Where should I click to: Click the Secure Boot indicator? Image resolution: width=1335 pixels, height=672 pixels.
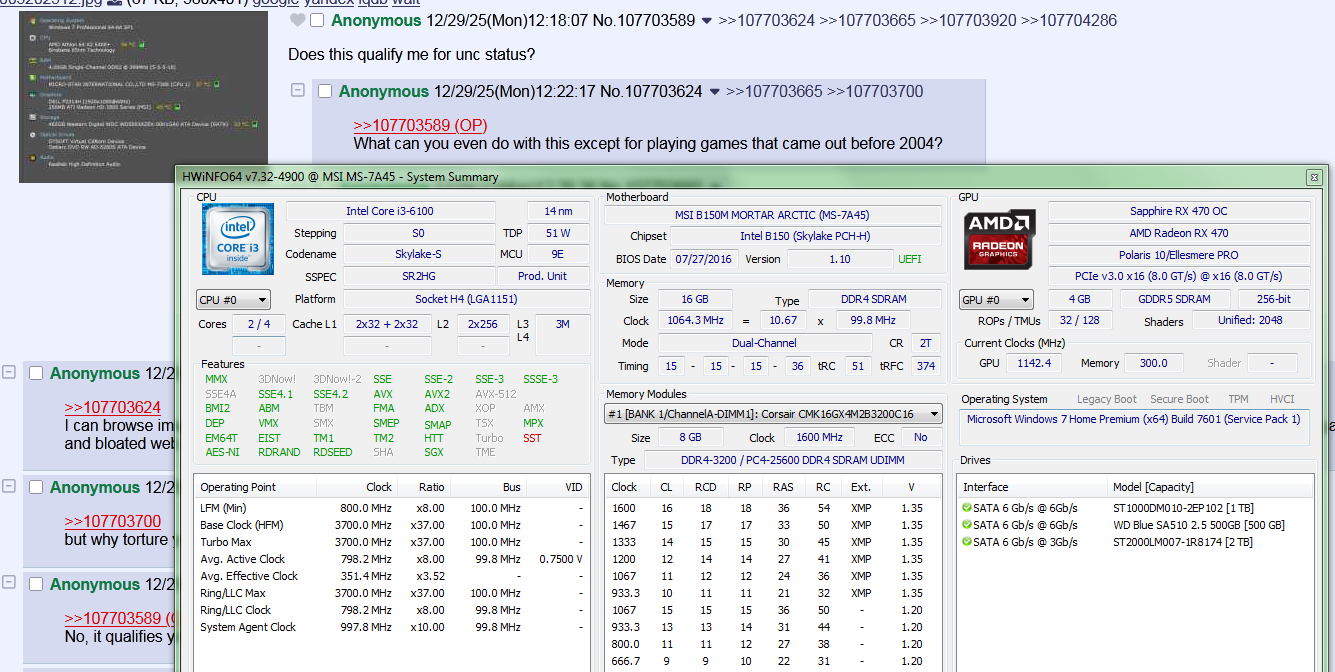(1179, 399)
